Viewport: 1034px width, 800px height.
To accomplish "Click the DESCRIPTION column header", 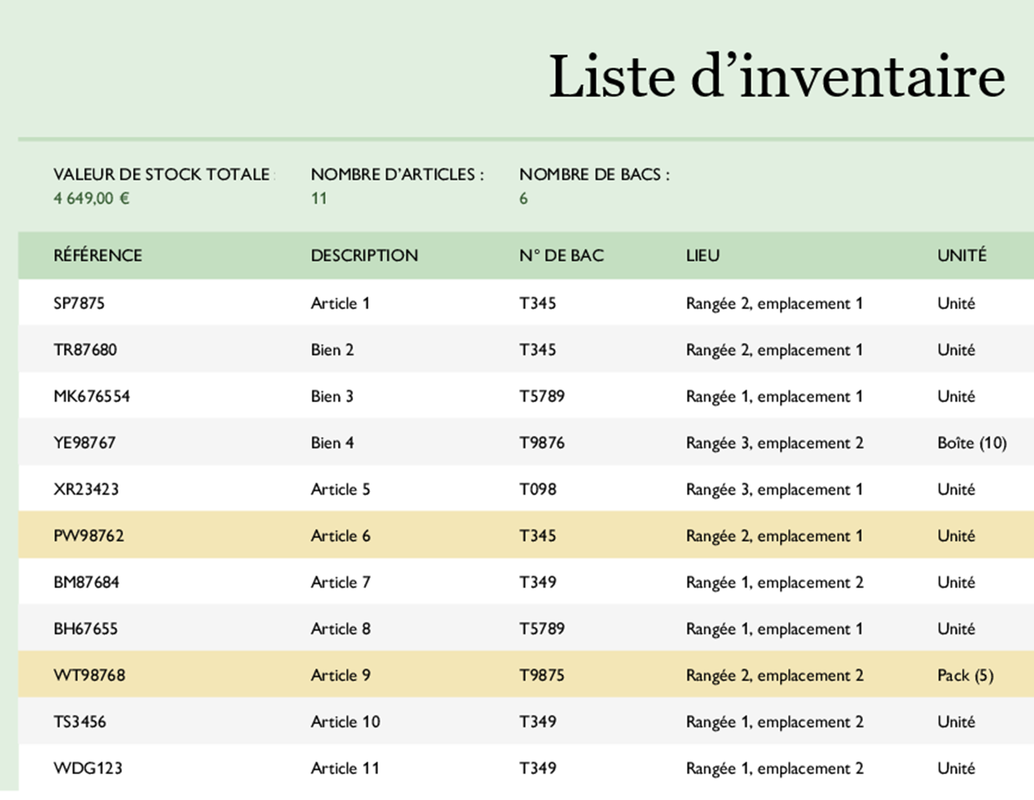I will point(365,255).
